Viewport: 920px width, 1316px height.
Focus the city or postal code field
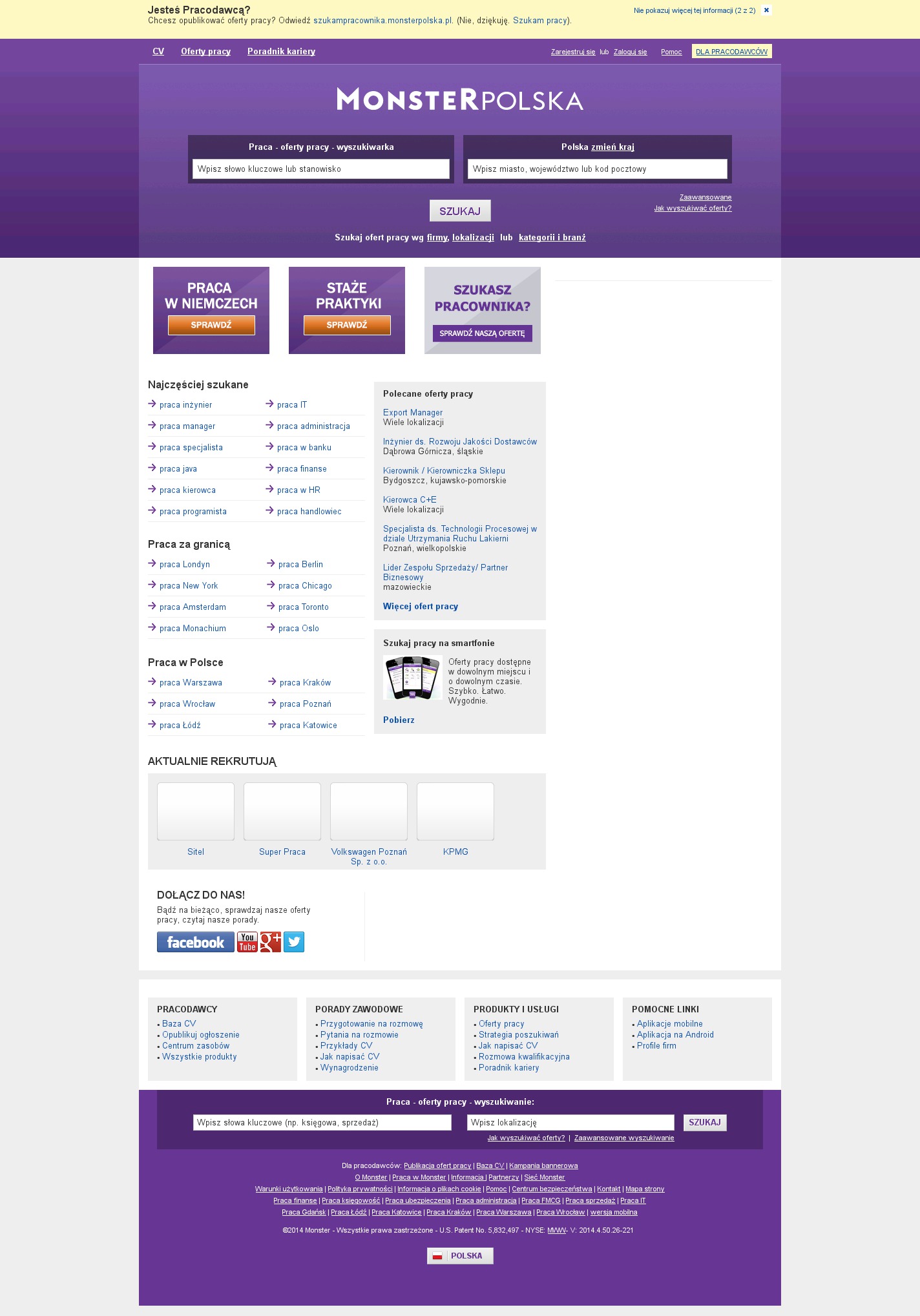pos(598,169)
